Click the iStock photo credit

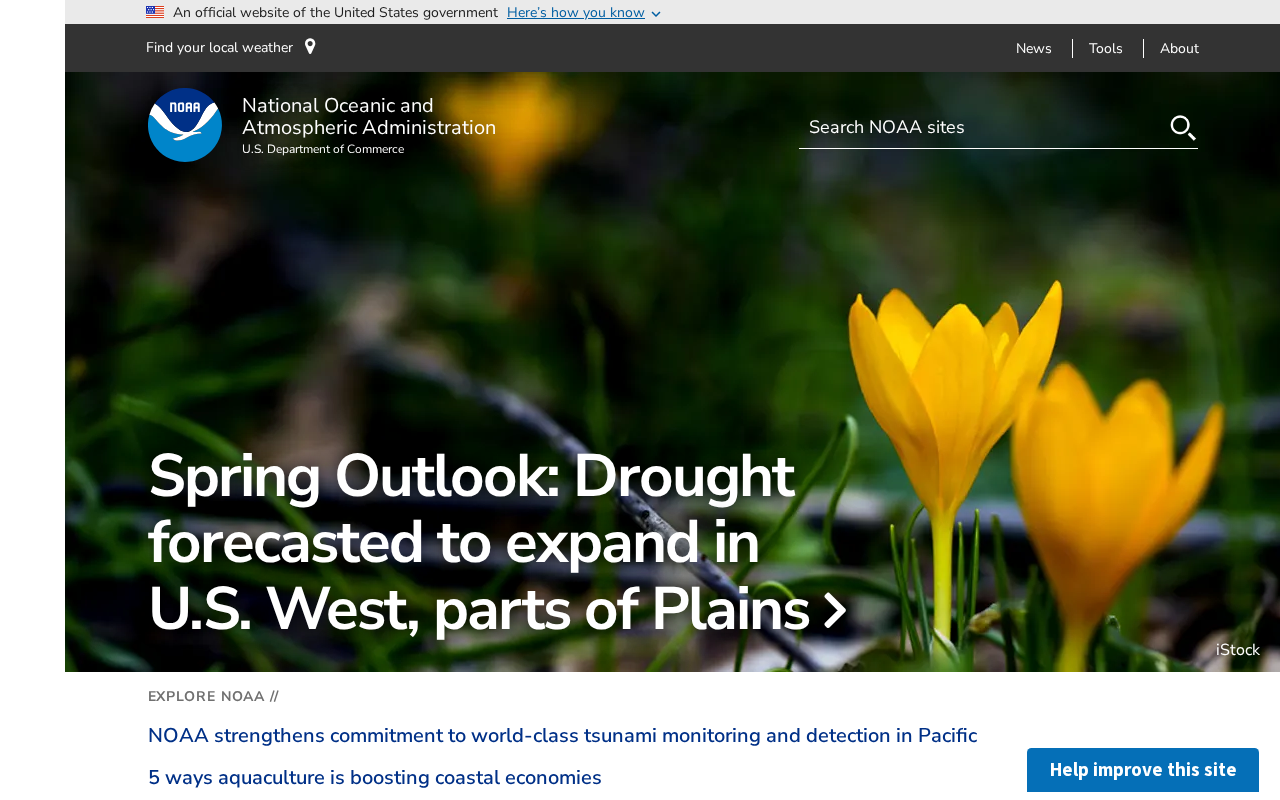click(1237, 650)
